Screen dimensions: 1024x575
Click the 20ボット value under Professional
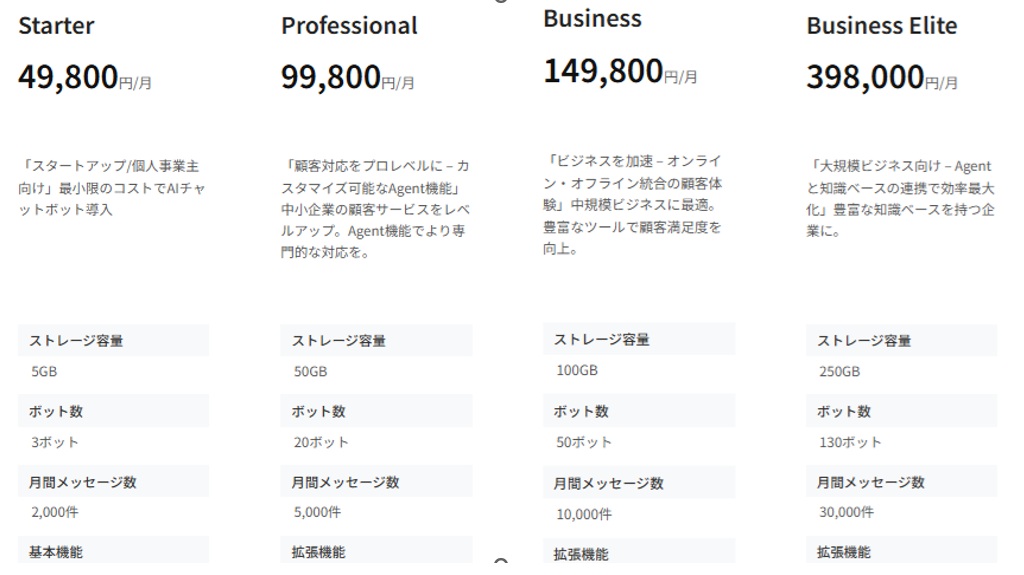click(321, 442)
